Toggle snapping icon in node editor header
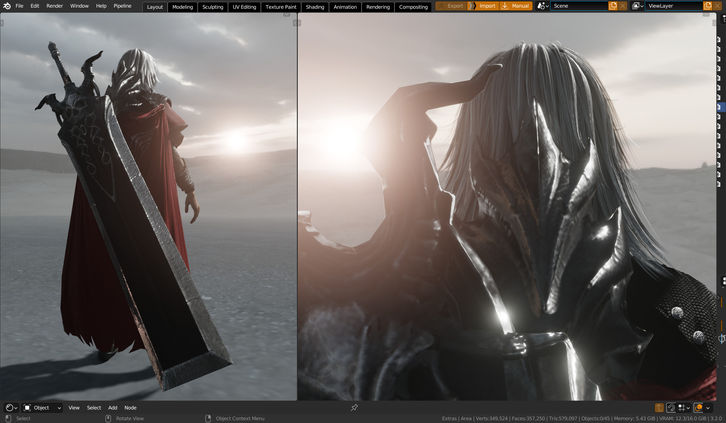 point(671,408)
